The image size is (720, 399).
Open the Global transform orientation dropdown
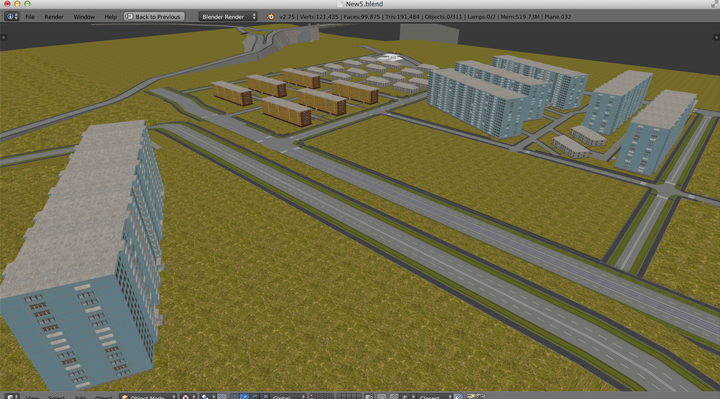(288, 396)
